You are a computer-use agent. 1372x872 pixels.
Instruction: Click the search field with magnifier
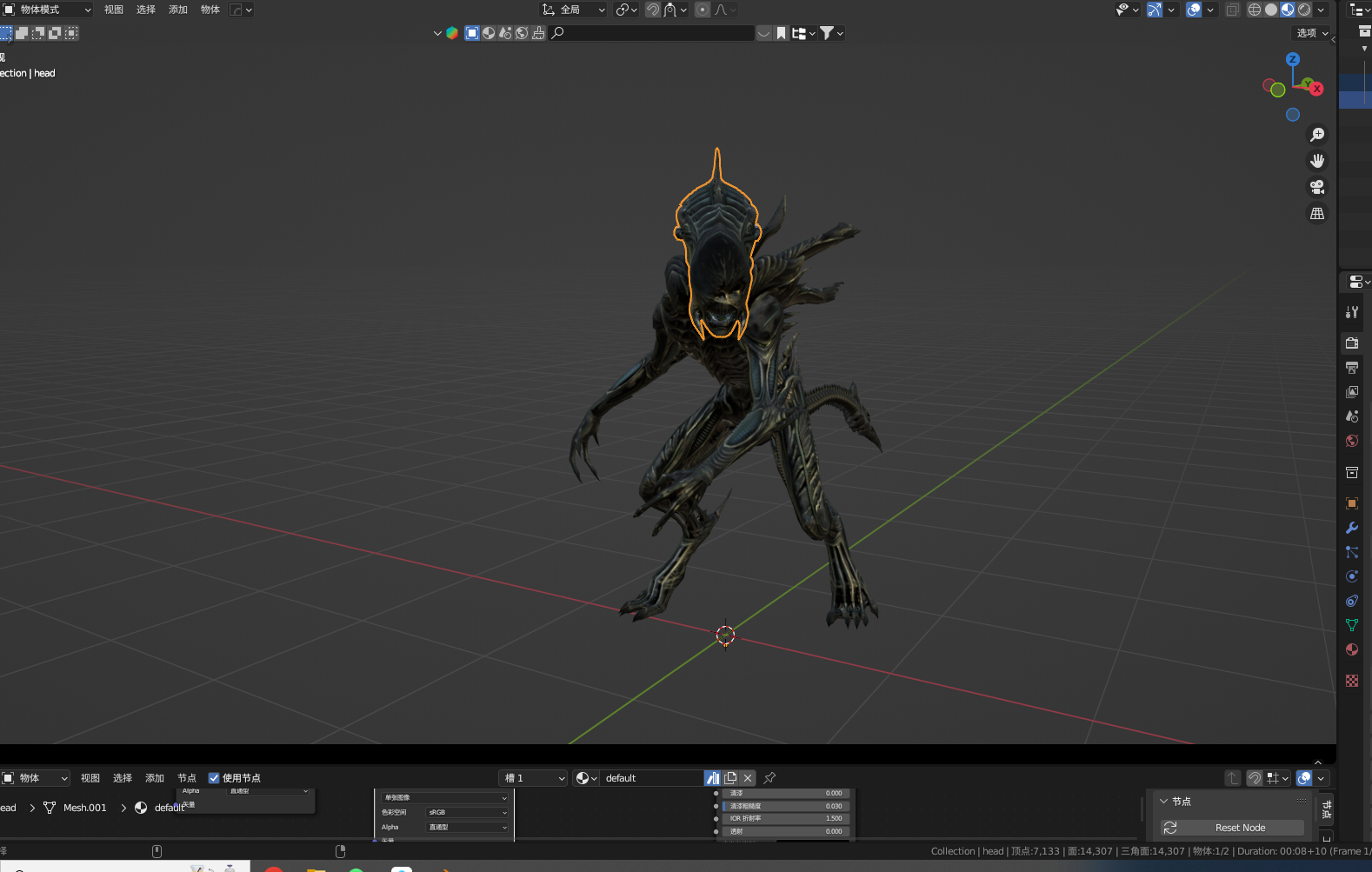click(x=652, y=33)
